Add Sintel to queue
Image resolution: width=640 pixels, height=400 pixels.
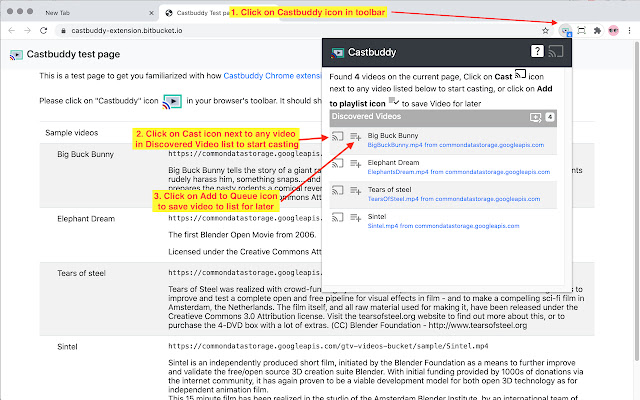click(356, 218)
